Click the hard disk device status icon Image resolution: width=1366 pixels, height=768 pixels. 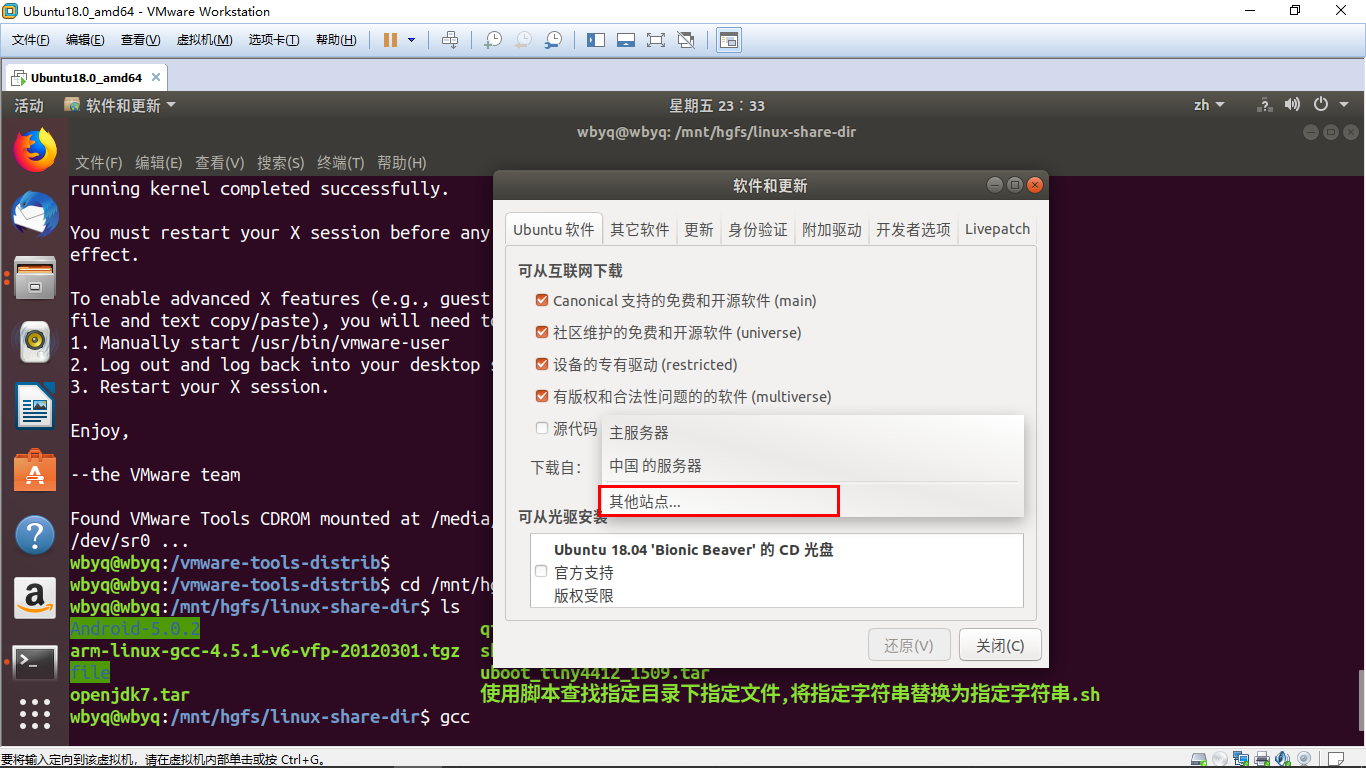[1199, 759]
